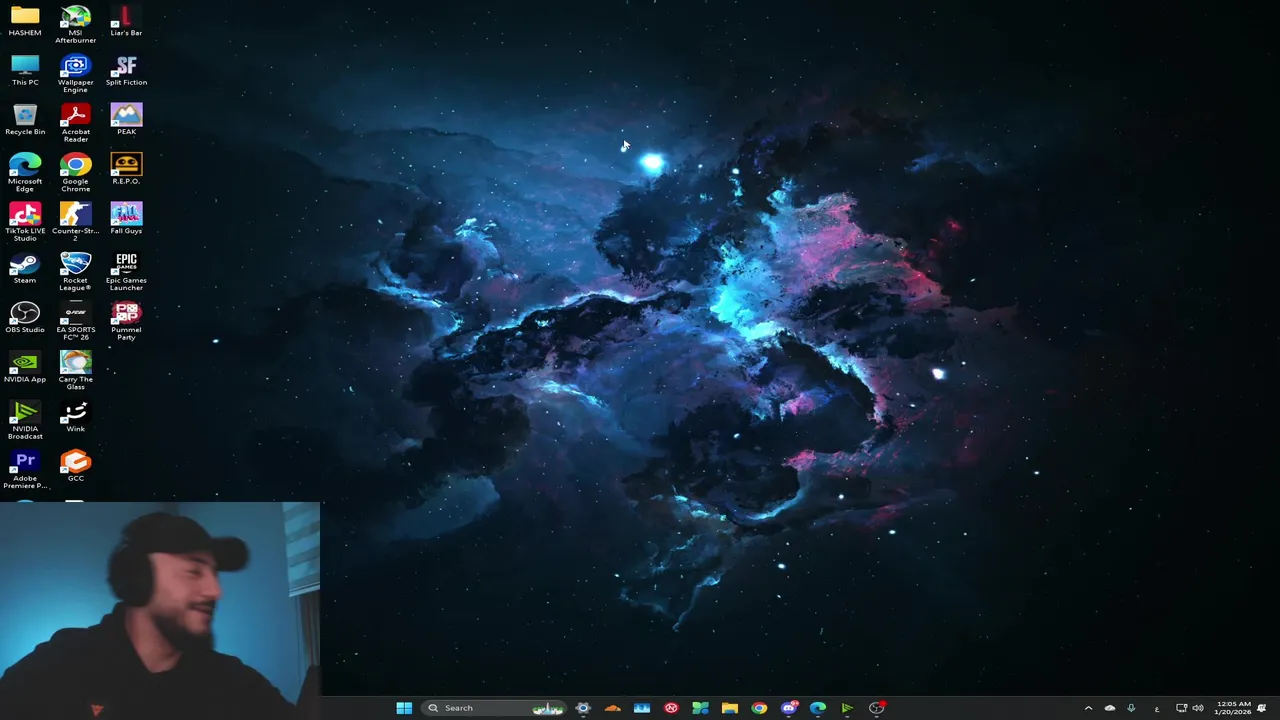This screenshot has width=1280, height=720.
Task: Select the Liar's Bar game icon
Action: coord(126,20)
